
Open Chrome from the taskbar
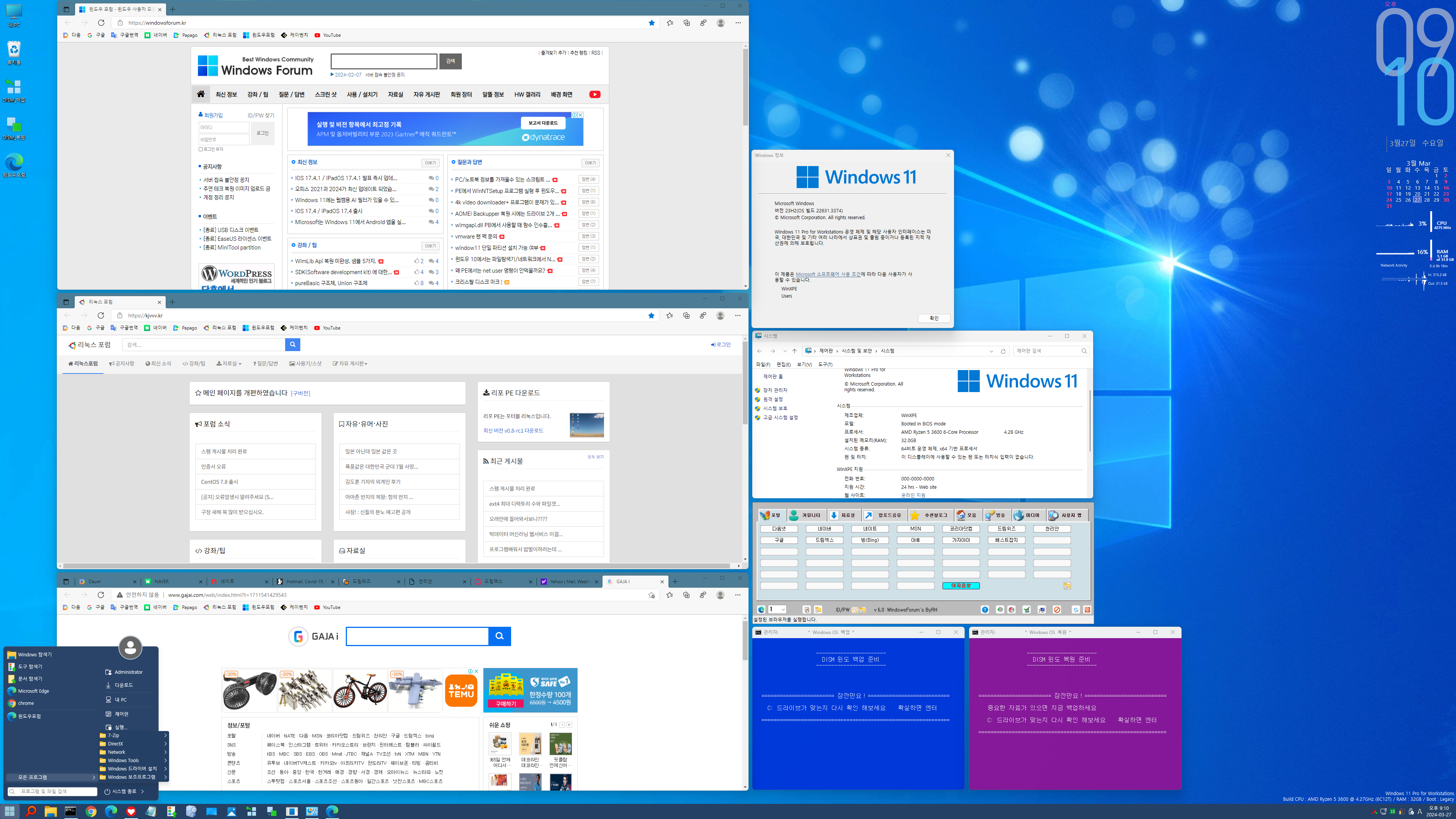pyautogui.click(x=91, y=811)
